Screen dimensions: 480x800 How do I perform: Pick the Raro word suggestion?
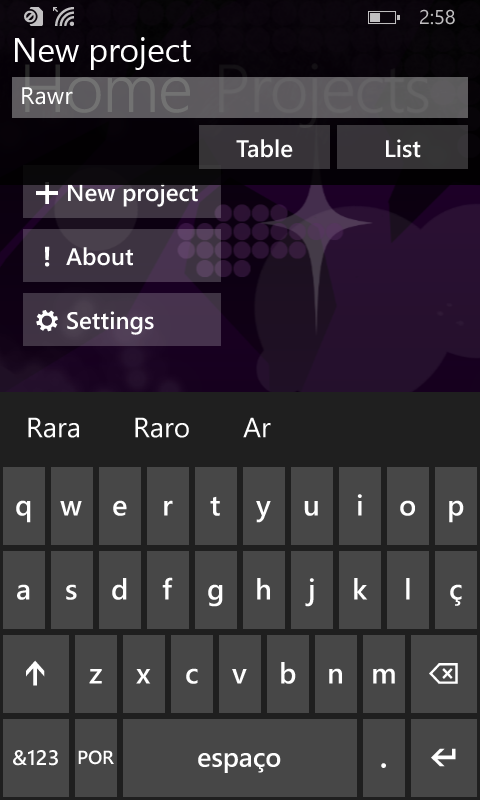pyautogui.click(x=161, y=428)
